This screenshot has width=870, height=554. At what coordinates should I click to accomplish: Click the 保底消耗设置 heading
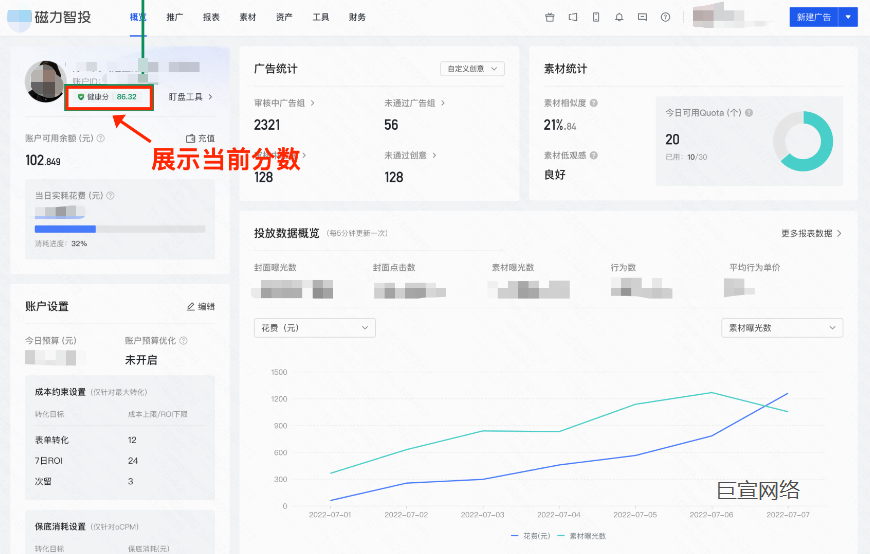pos(60,526)
